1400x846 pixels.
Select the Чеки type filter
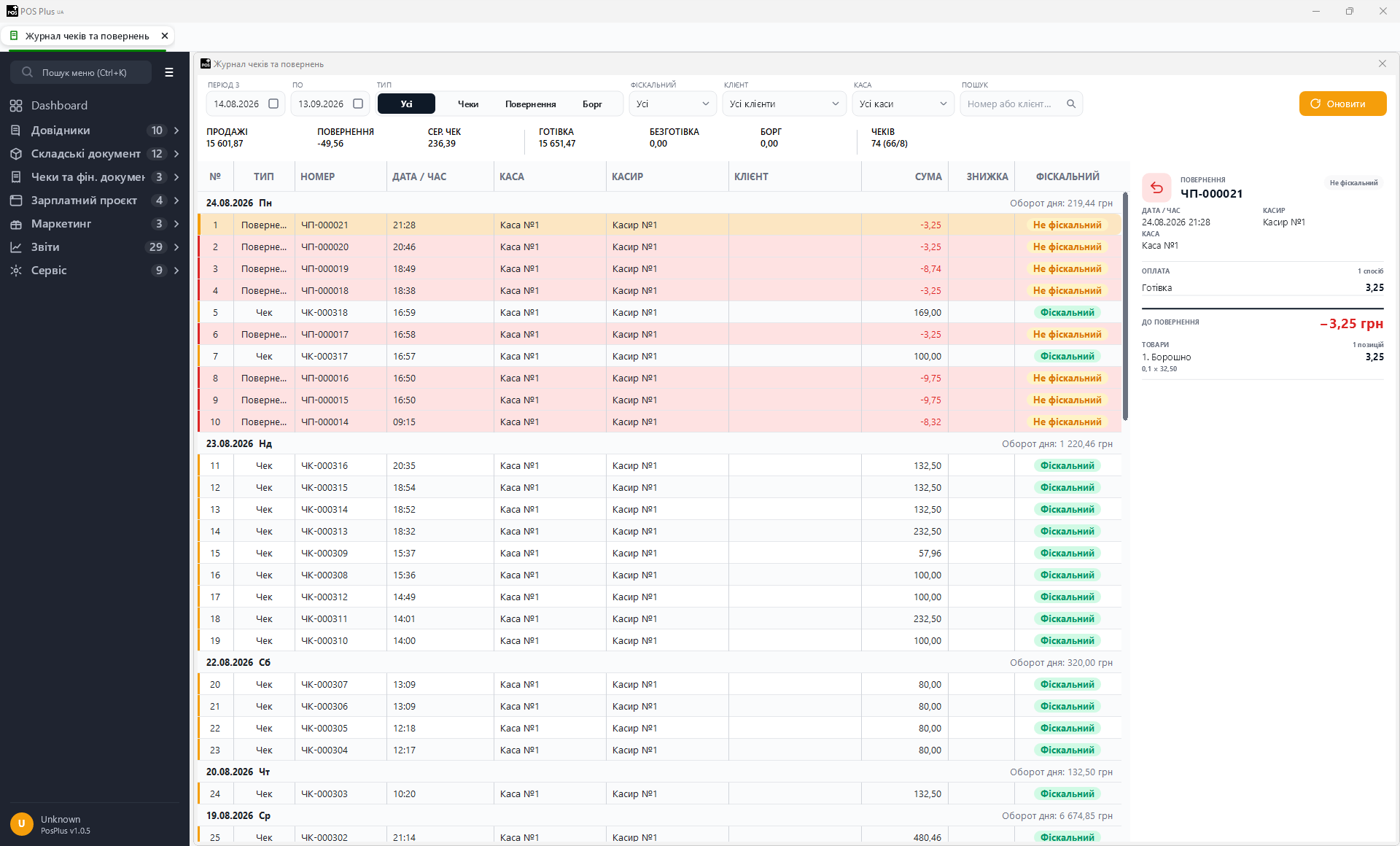(x=468, y=104)
